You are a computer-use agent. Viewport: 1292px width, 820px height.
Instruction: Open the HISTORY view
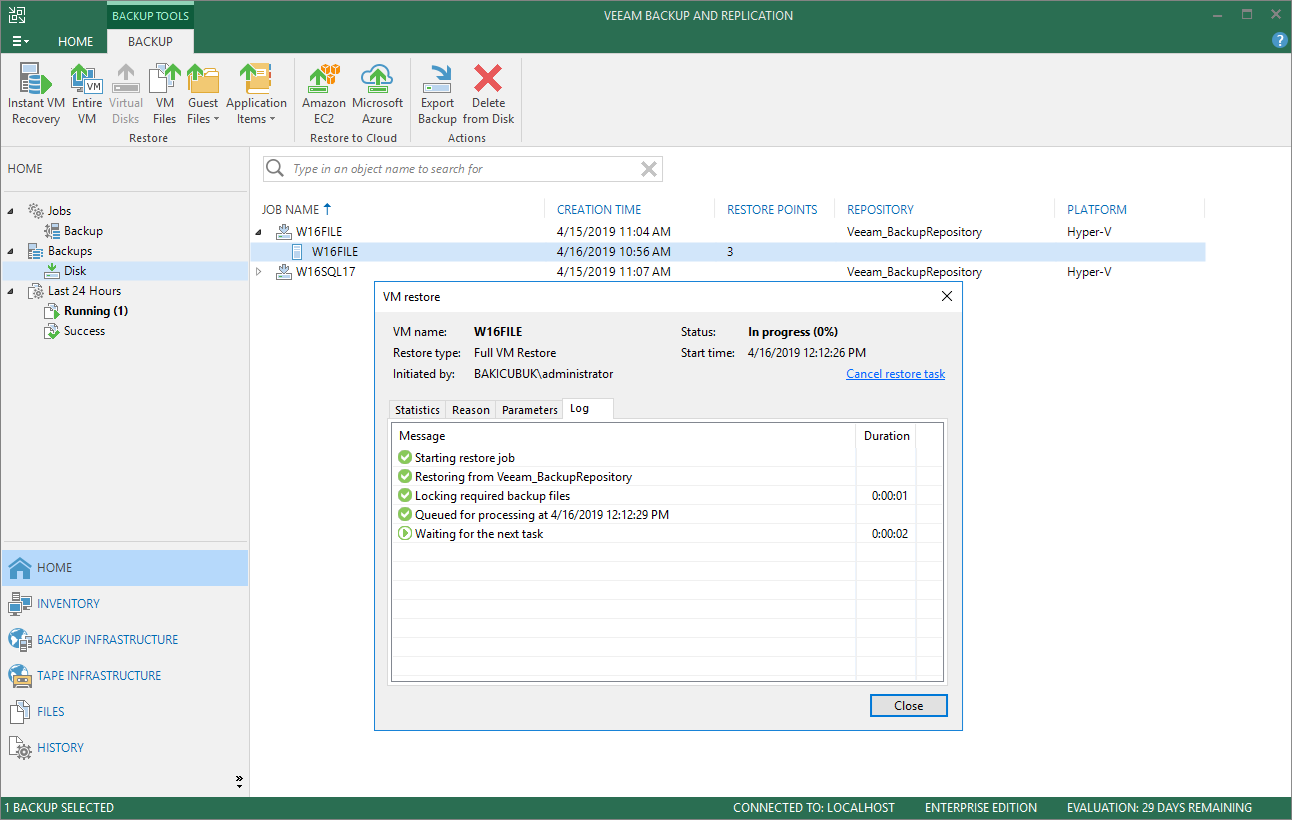pos(124,748)
